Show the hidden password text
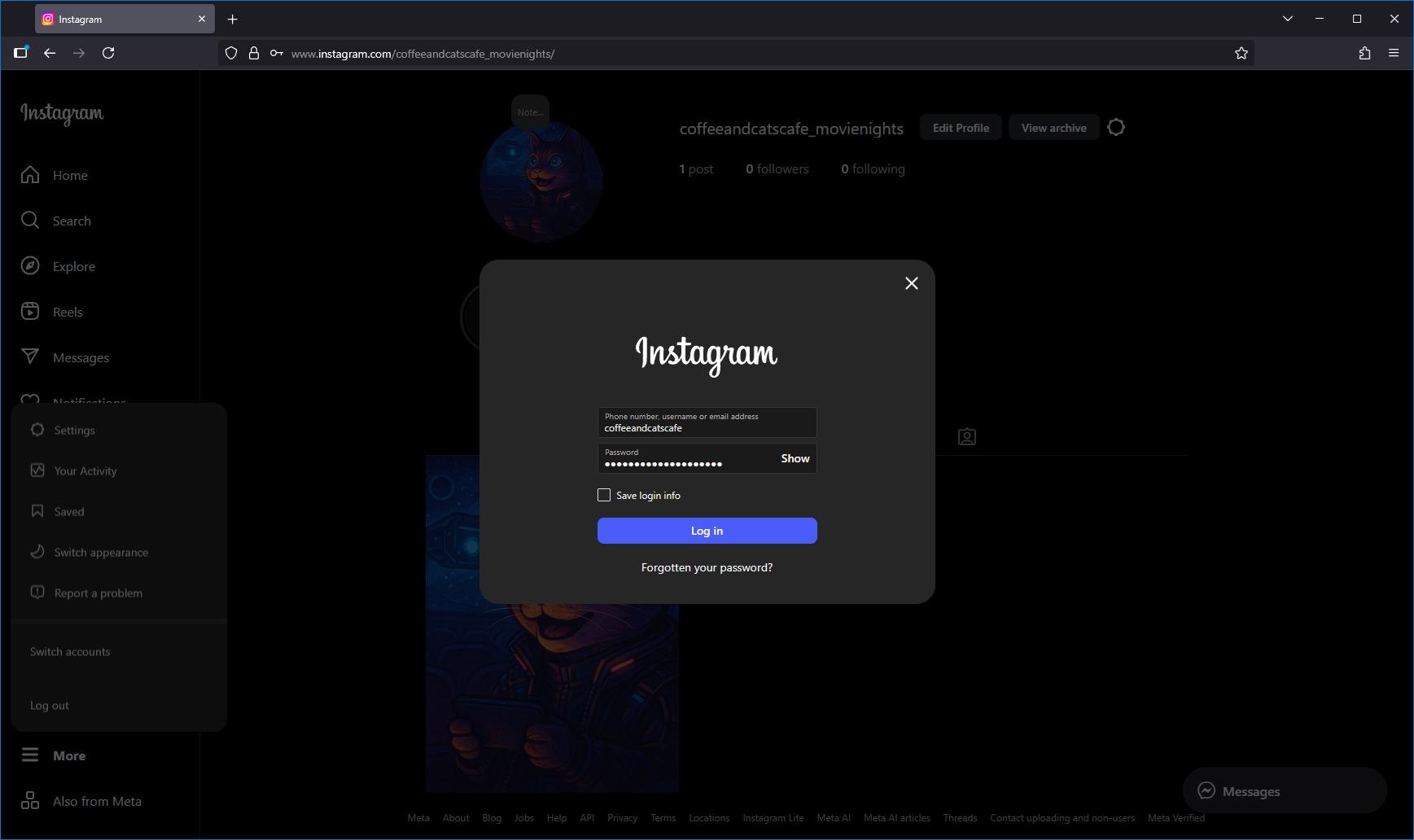 click(x=795, y=458)
